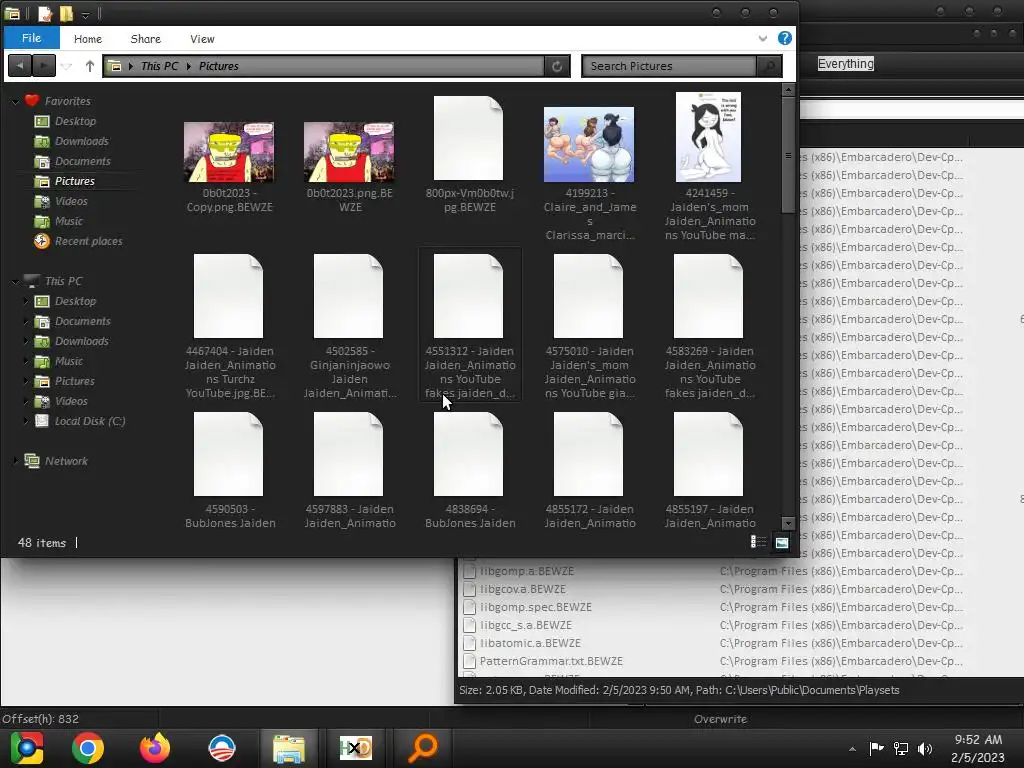Select the 4467404 Jaiden file icon

(x=229, y=296)
